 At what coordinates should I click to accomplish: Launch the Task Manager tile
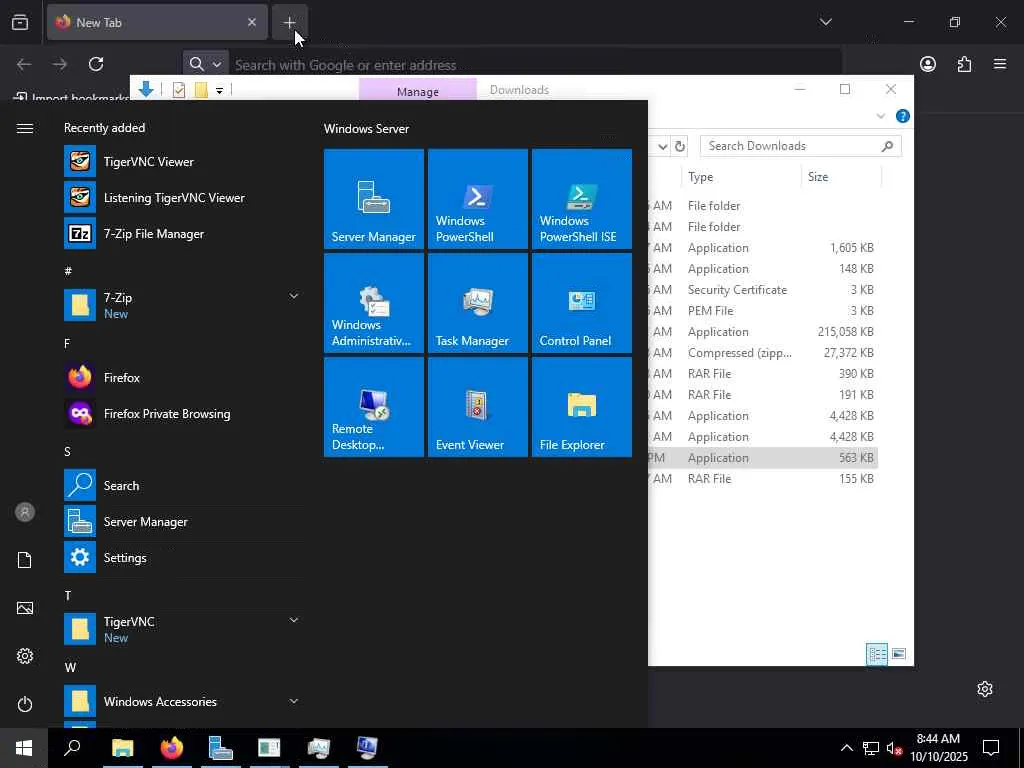click(477, 302)
